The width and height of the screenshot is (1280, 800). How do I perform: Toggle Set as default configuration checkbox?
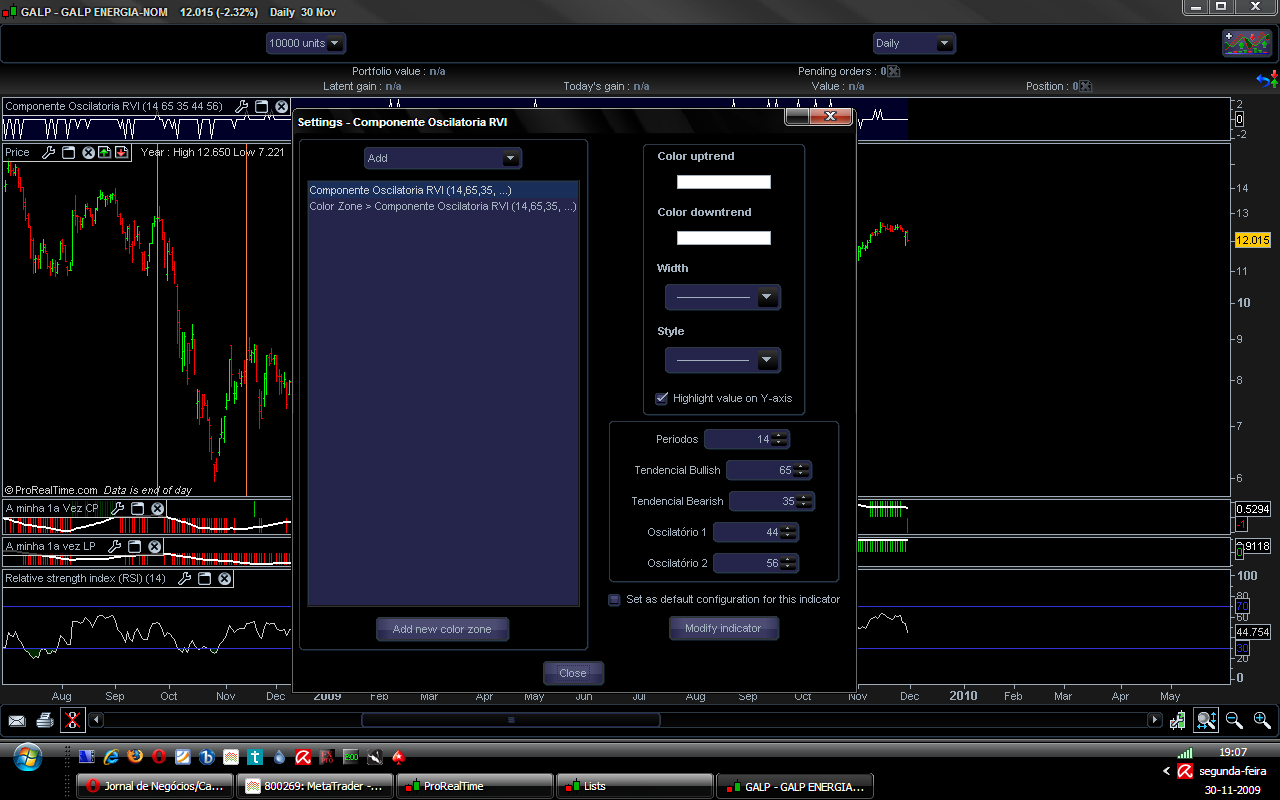(614, 600)
